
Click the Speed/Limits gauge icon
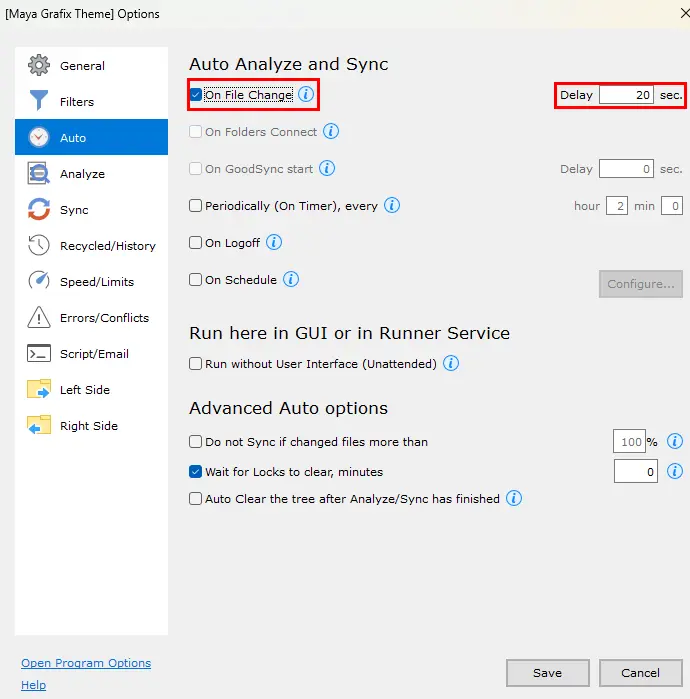click(39, 281)
